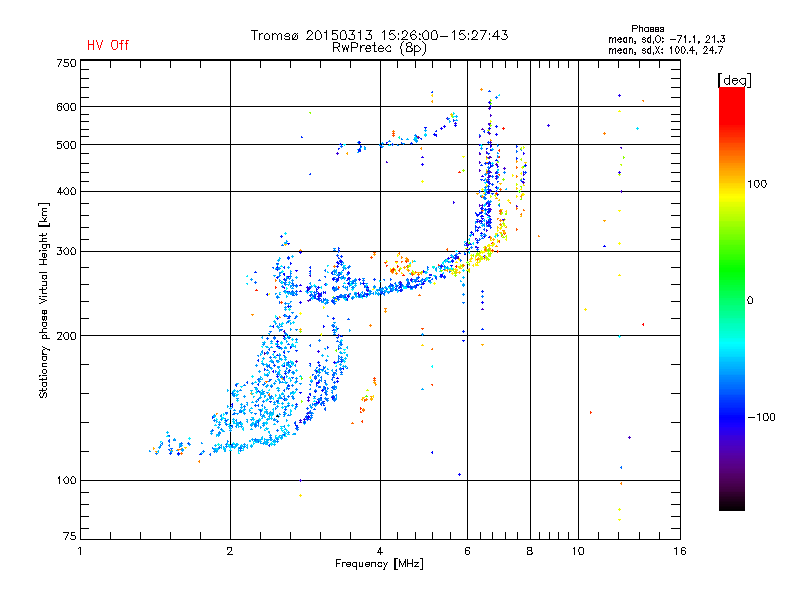Image resolution: width=800 pixels, height=600 pixels.
Task: Select the title 'Tromsø 20150313 15:26:00-15:27:43'
Action: 379,35
